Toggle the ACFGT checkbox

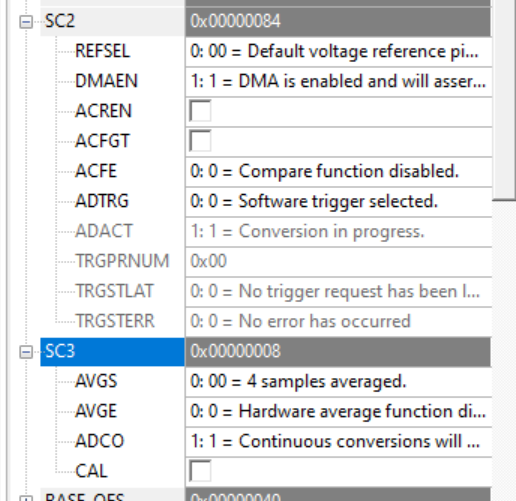200,141
